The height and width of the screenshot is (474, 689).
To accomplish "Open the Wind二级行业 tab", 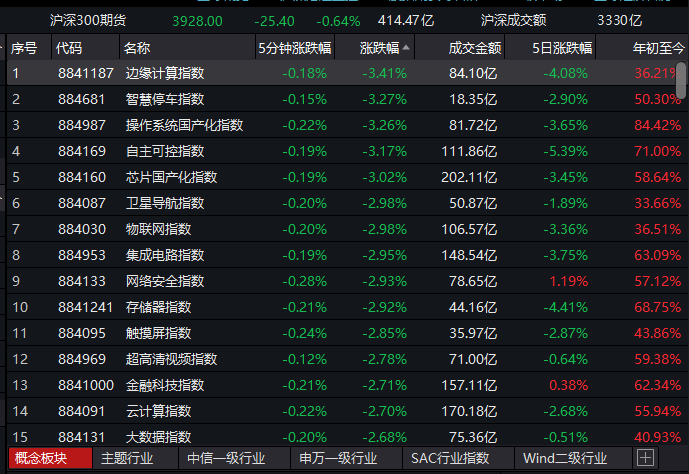I will point(565,458).
